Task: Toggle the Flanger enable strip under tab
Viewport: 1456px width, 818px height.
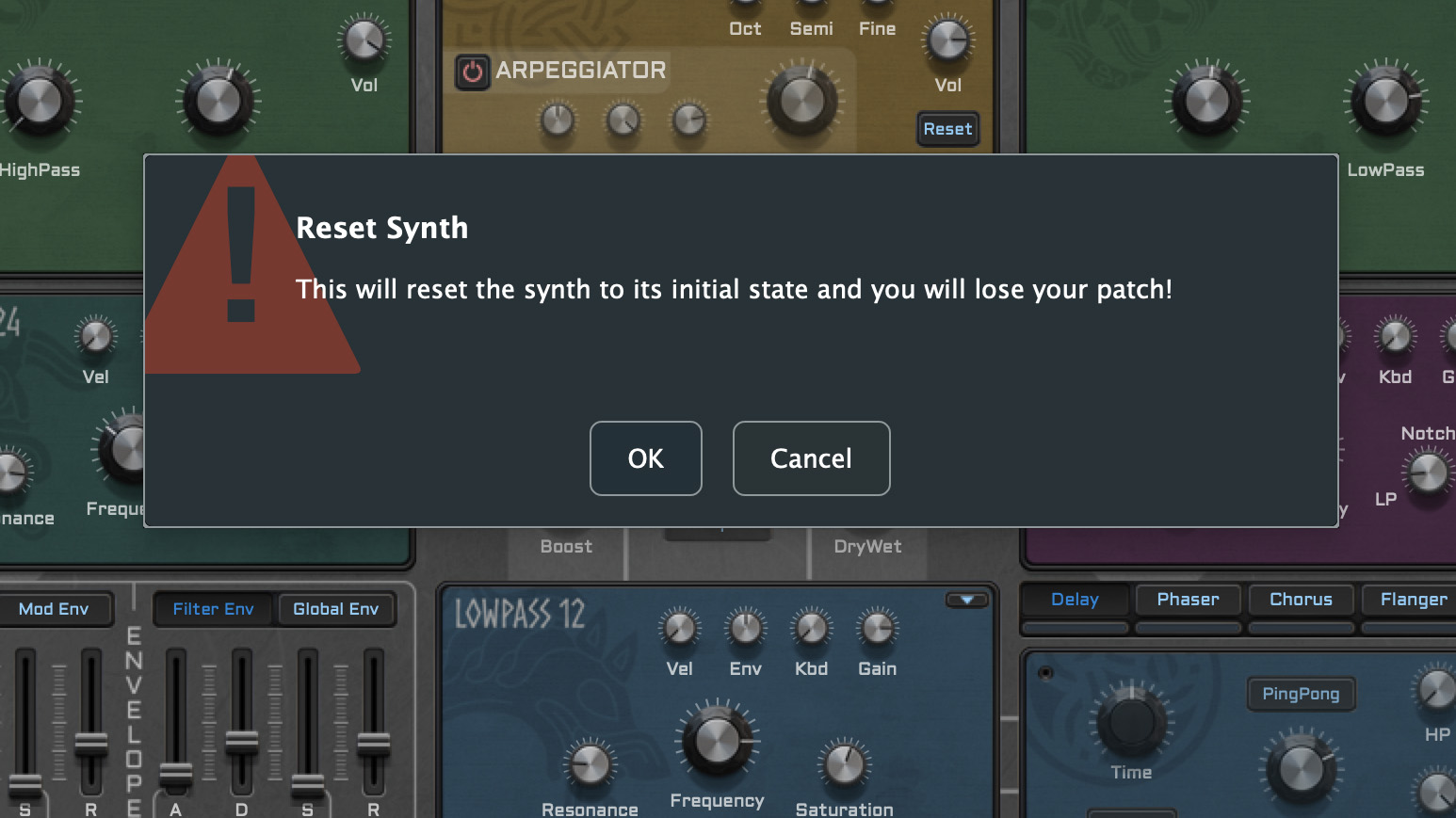Action: pyautogui.click(x=1410, y=627)
